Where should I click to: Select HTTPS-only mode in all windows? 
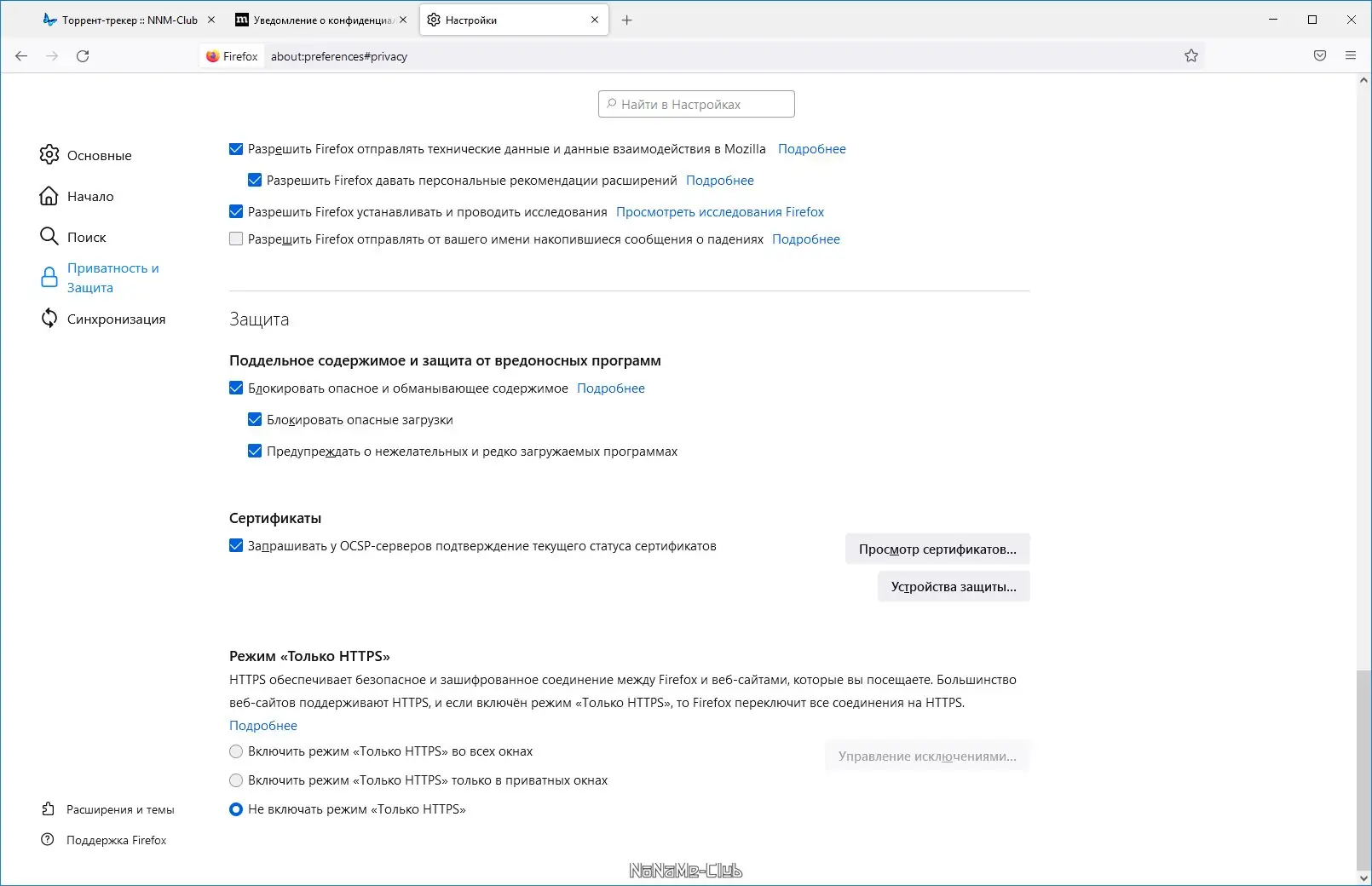tap(236, 751)
